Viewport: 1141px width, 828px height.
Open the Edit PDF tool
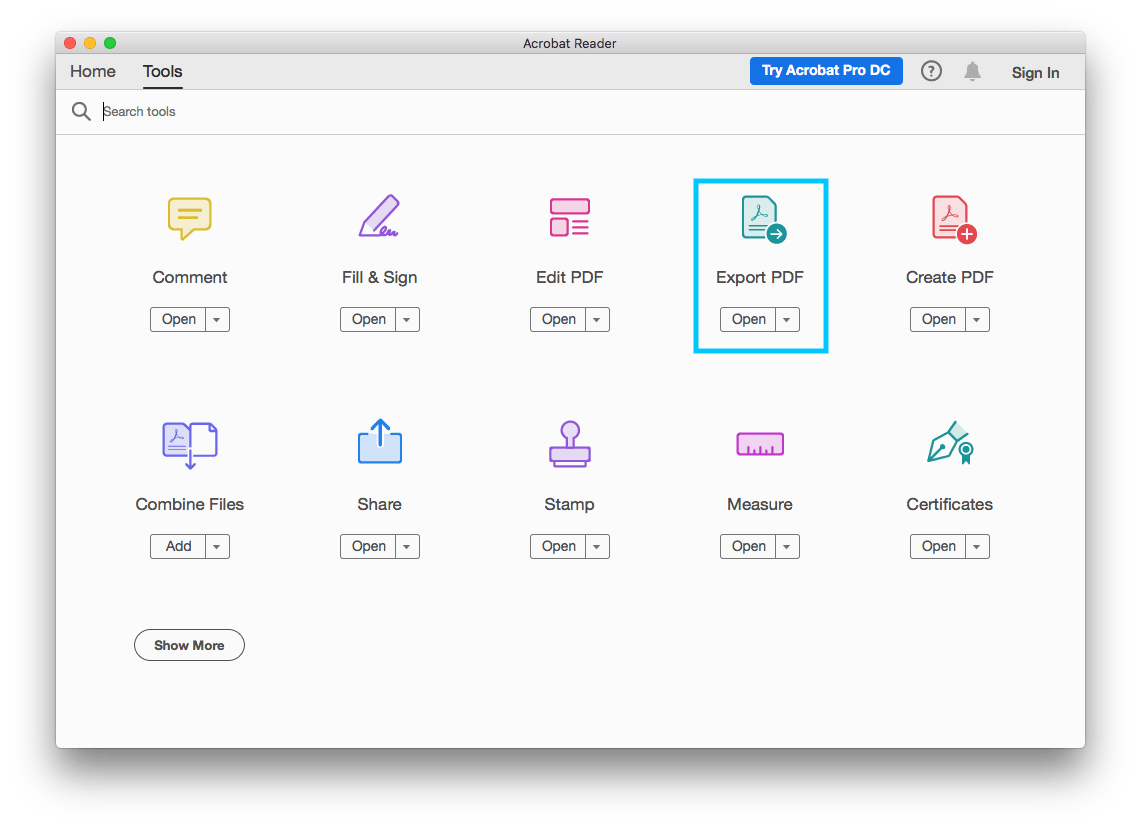click(x=558, y=319)
